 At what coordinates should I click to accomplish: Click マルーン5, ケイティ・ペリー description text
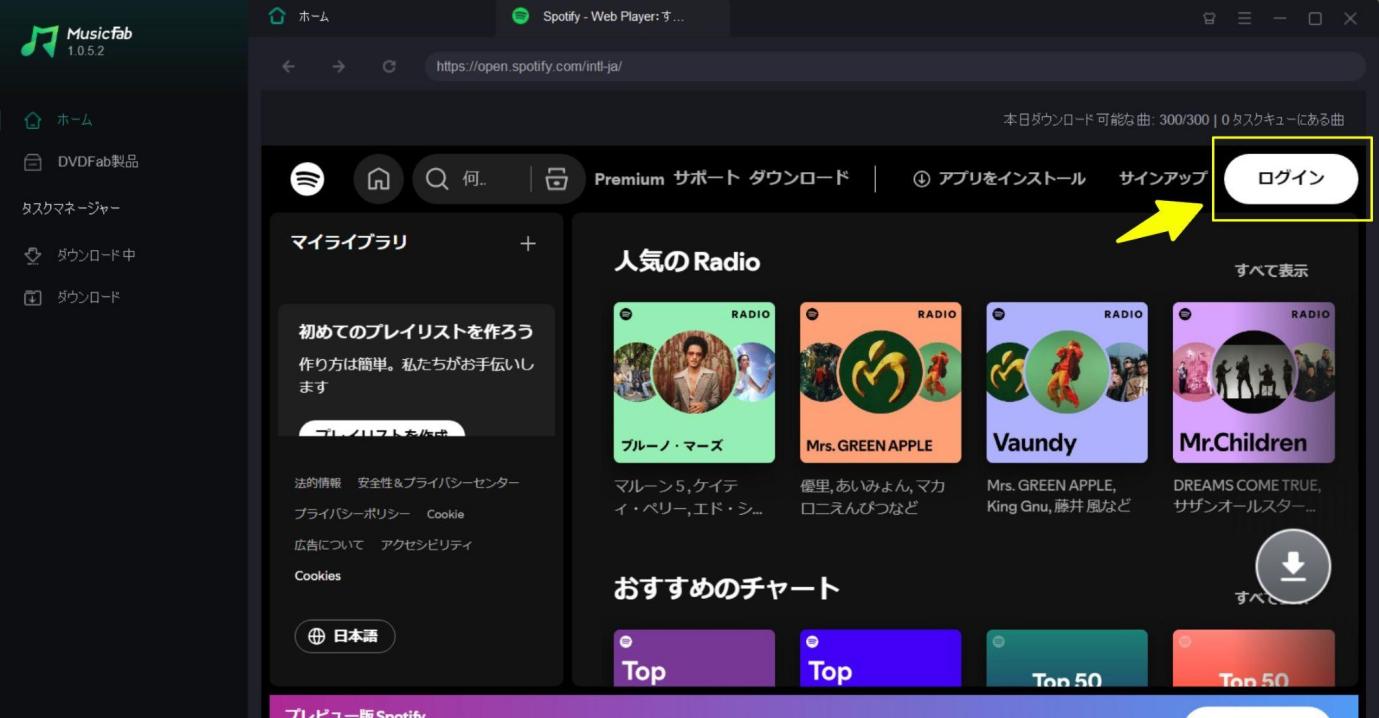[689, 497]
